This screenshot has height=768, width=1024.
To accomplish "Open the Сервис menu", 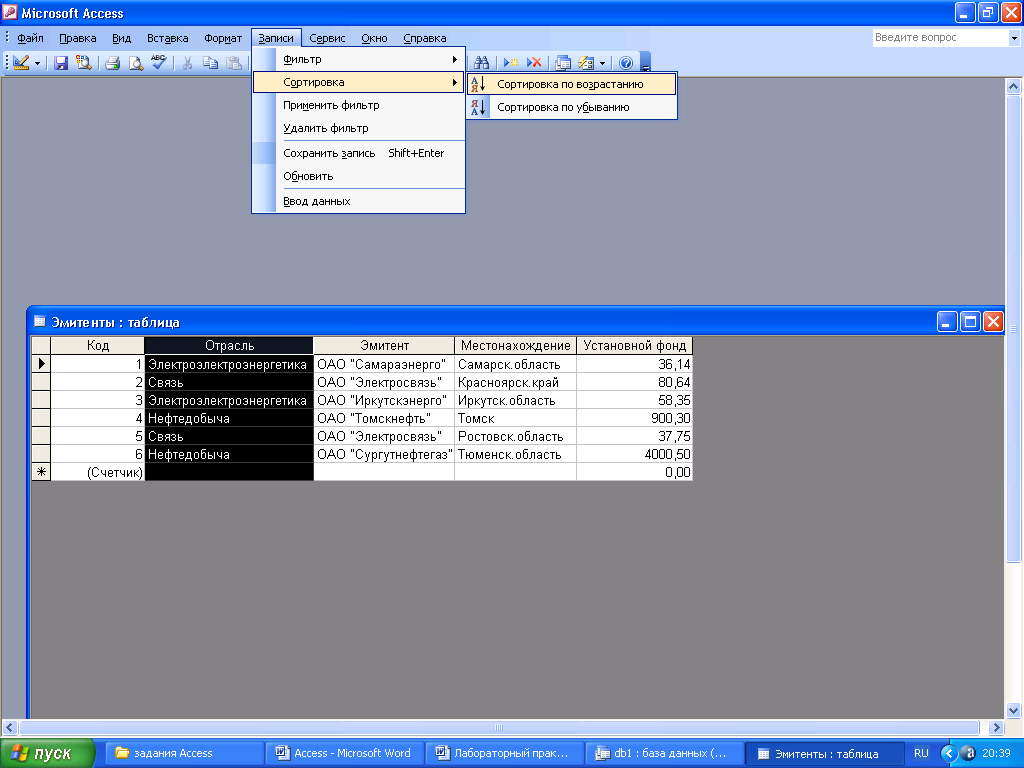I will pyautogui.click(x=327, y=38).
